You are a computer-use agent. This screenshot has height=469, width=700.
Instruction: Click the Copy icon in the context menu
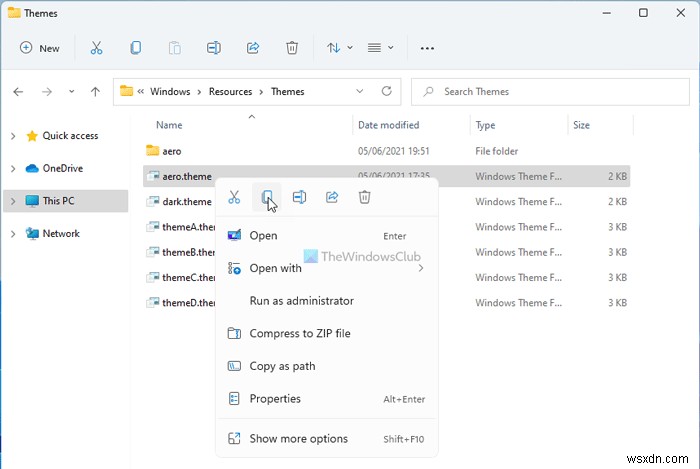coord(267,197)
